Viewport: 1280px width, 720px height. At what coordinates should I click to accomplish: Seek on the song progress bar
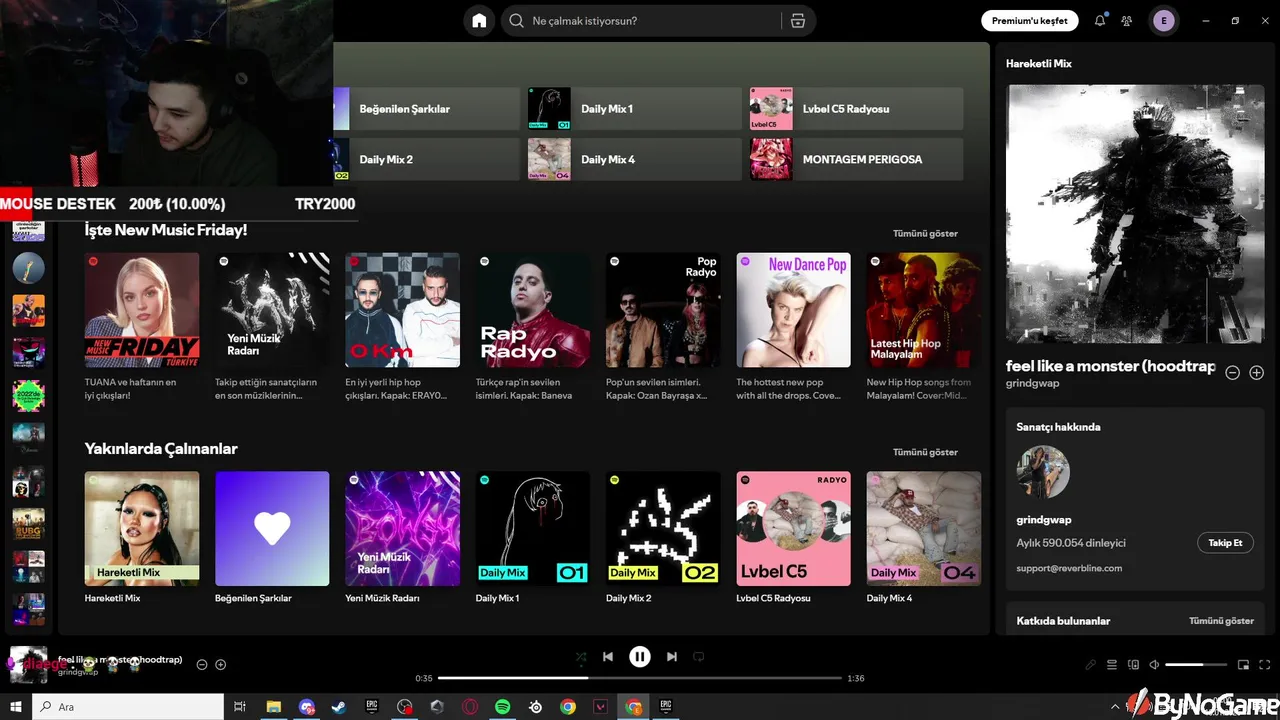pyautogui.click(x=640, y=678)
